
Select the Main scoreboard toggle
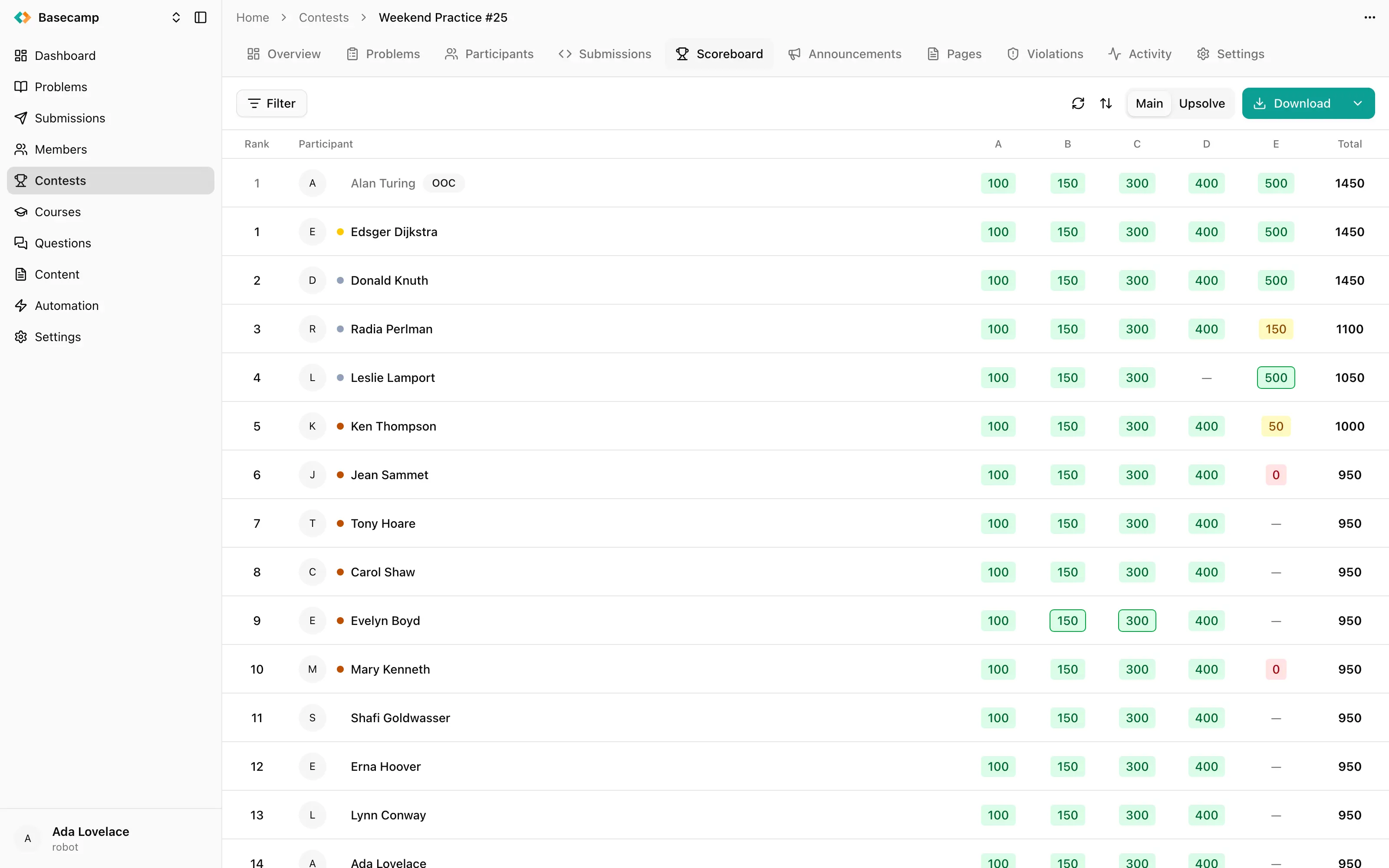pyautogui.click(x=1149, y=103)
